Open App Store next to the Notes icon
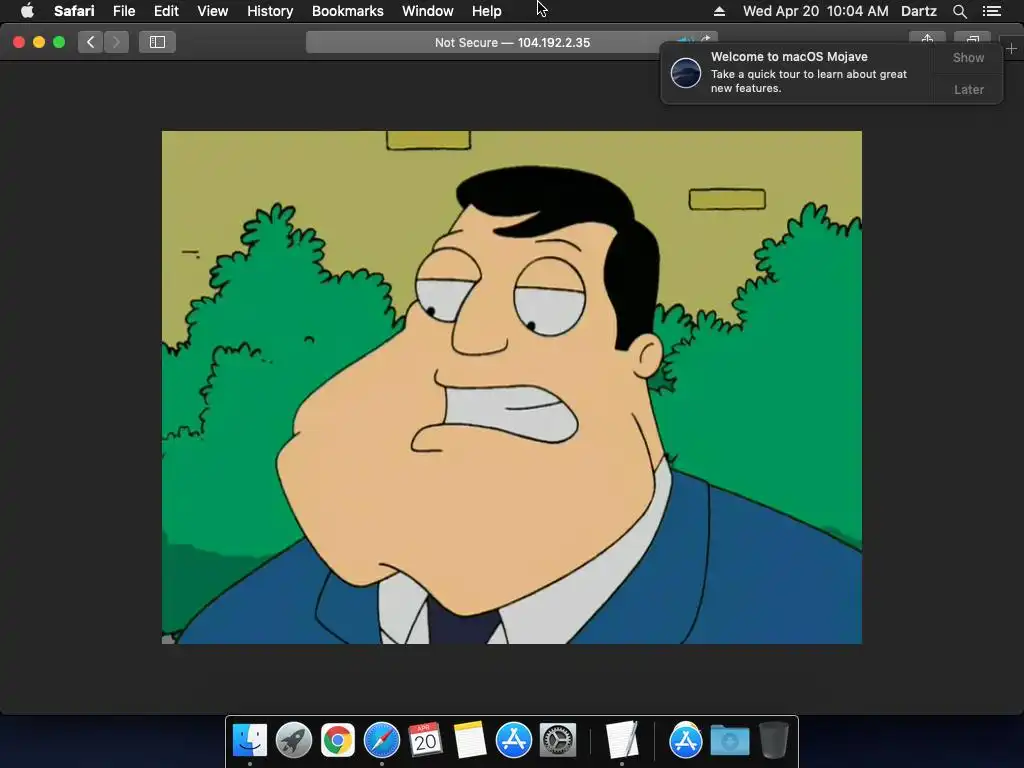Image resolution: width=1024 pixels, height=768 pixels. click(x=513, y=740)
